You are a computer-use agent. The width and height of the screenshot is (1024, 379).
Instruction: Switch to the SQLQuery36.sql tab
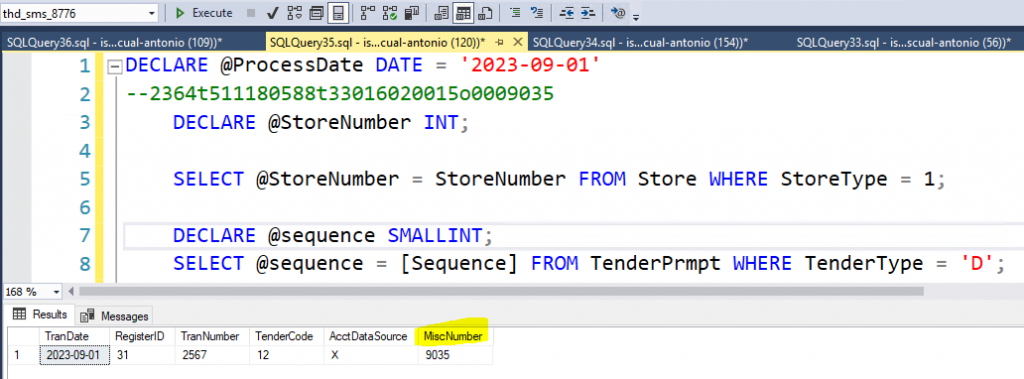pos(114,42)
